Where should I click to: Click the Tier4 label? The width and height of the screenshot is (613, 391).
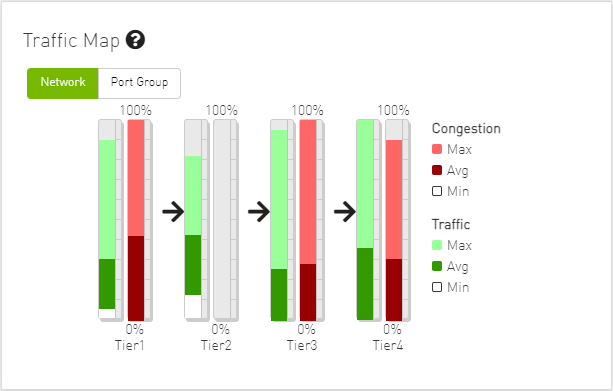(387, 346)
